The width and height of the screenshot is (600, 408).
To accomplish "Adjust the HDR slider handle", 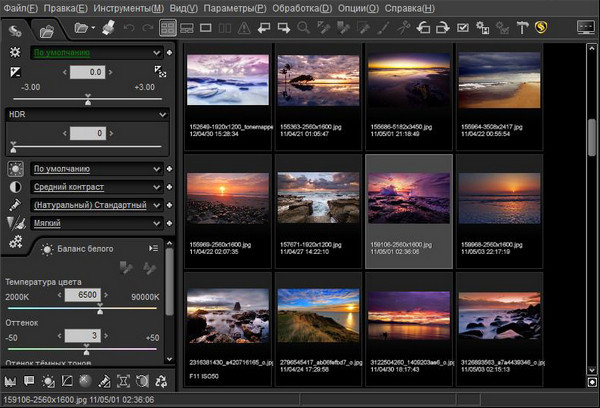I will click(13, 147).
